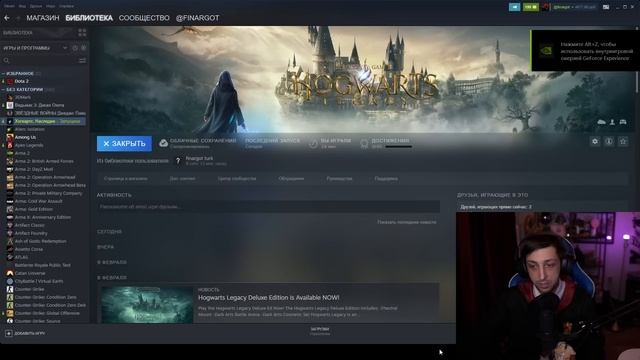Click the Counter-Strike: Condition Zero game icon
This screenshot has height=360, width=640.
(x=10, y=297)
